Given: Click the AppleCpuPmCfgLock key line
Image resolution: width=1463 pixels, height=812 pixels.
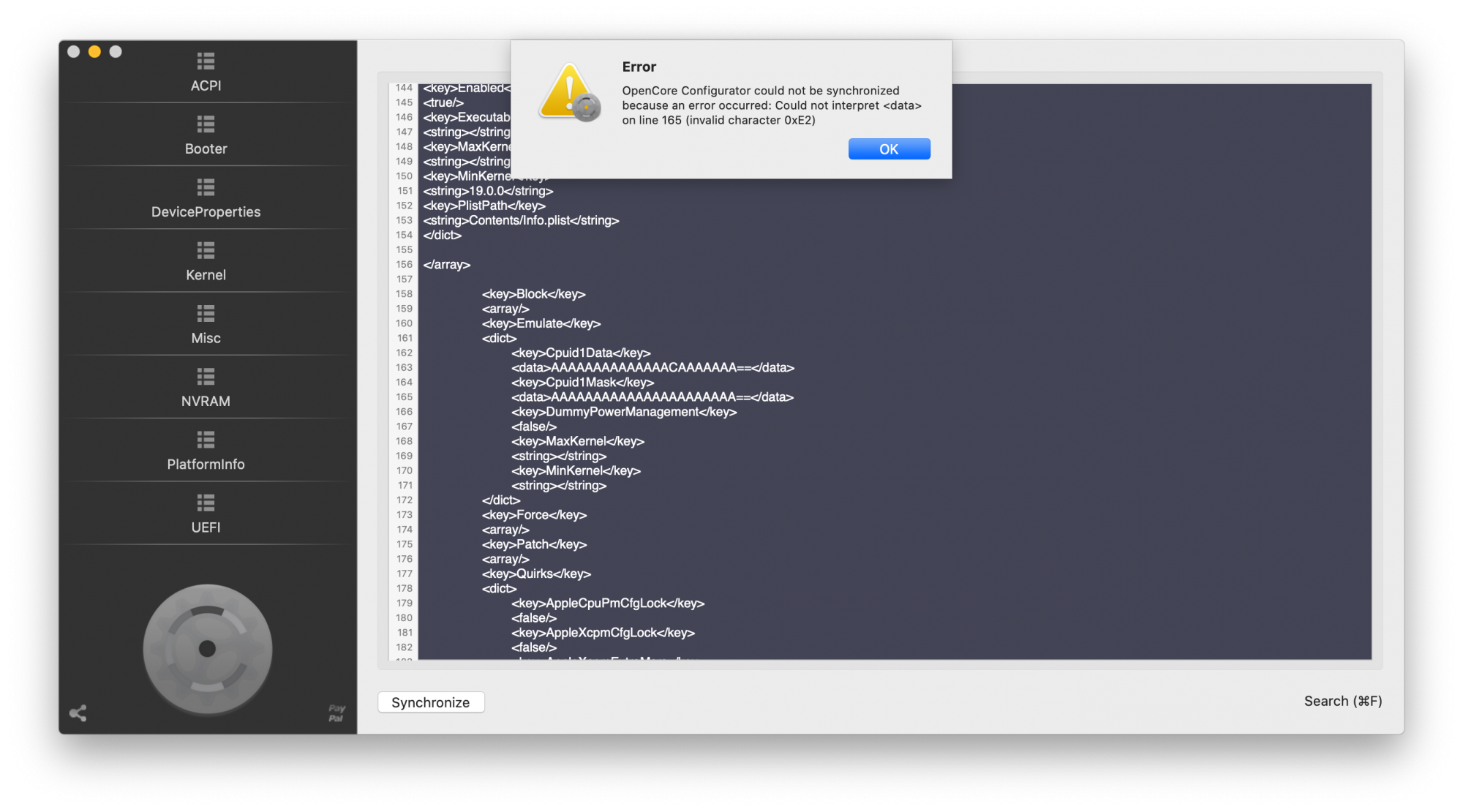Looking at the screenshot, I should click(x=607, y=604).
